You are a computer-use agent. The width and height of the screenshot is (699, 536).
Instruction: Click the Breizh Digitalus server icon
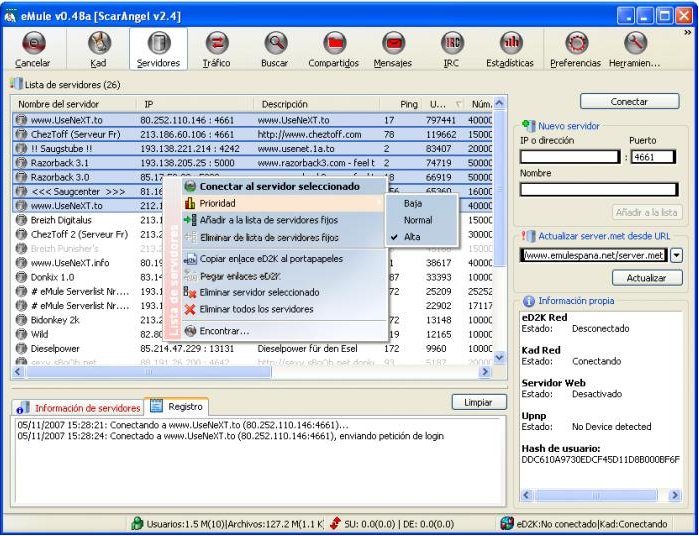(x=21, y=220)
